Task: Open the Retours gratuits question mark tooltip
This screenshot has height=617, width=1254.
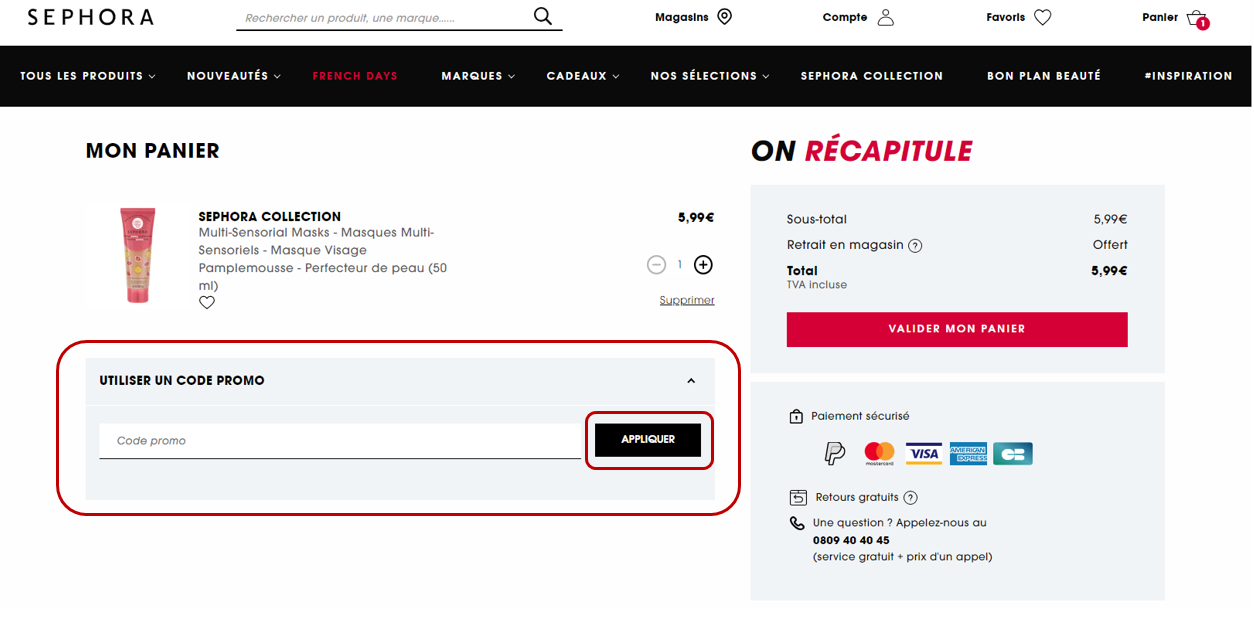Action: [910, 497]
